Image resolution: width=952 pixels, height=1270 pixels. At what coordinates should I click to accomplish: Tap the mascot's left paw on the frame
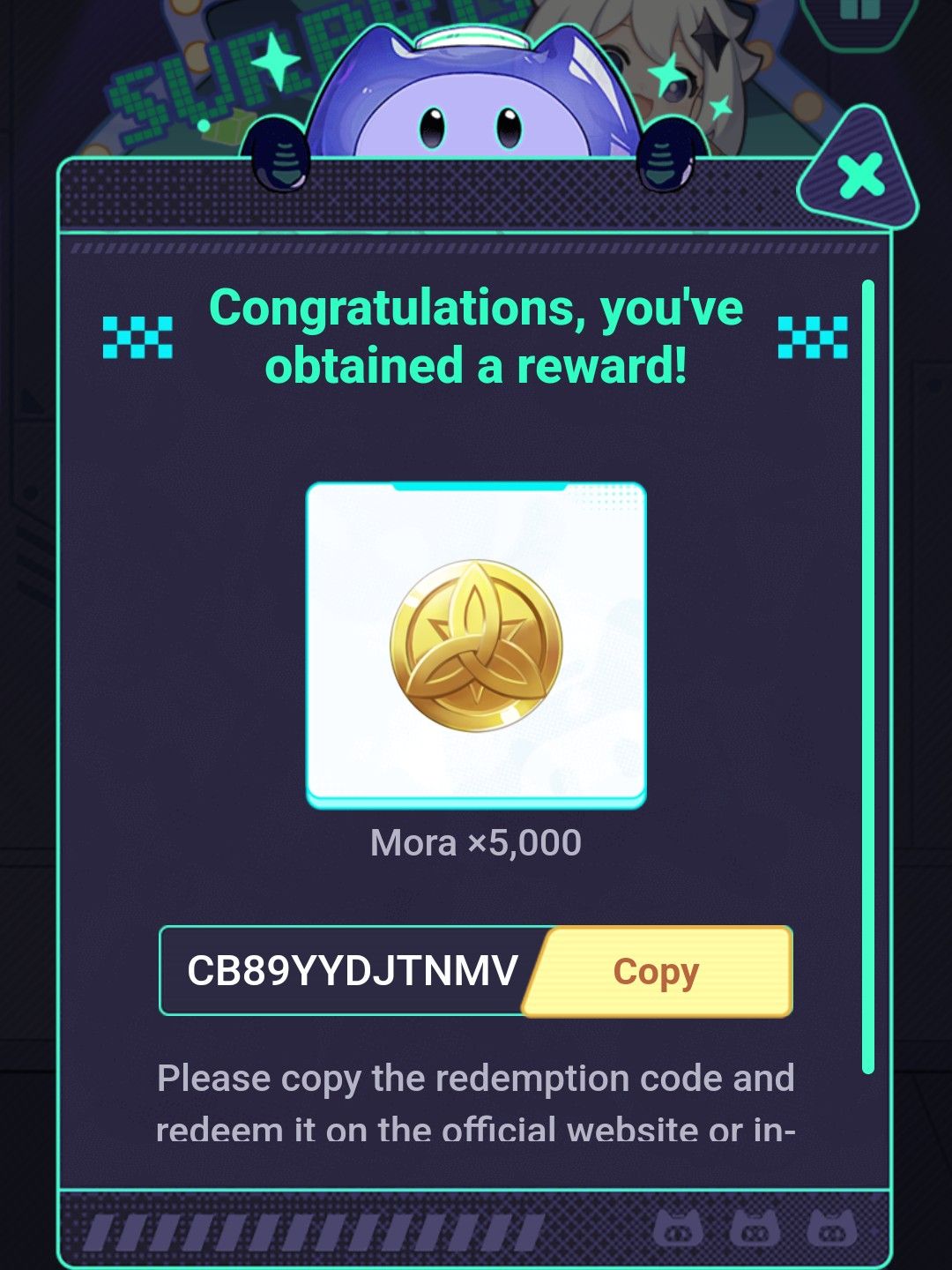(x=279, y=157)
